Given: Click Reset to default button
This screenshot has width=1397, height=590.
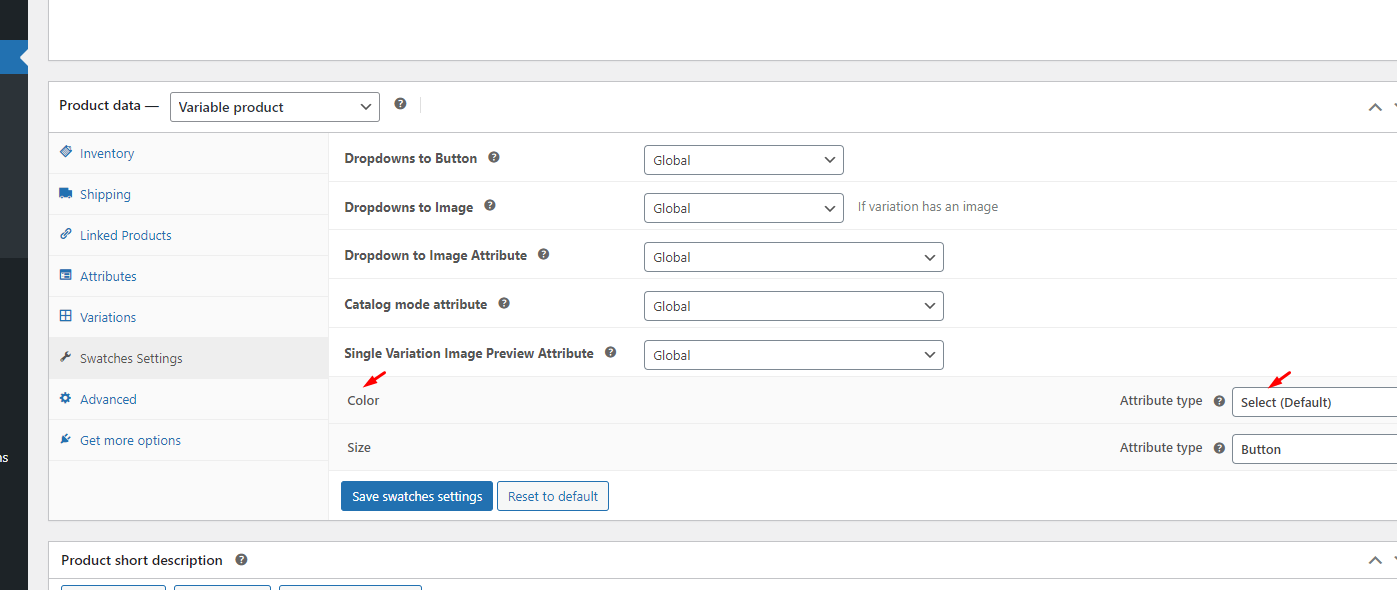Looking at the screenshot, I should click(x=553, y=496).
